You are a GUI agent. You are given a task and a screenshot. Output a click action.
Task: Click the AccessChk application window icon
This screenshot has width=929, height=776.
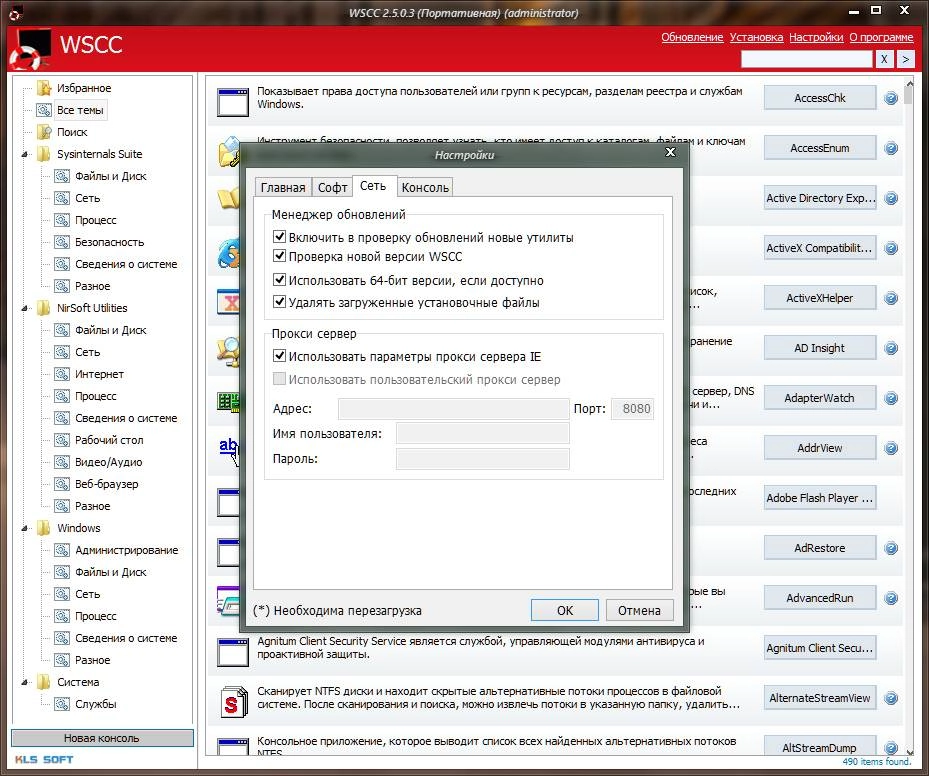pos(232,102)
